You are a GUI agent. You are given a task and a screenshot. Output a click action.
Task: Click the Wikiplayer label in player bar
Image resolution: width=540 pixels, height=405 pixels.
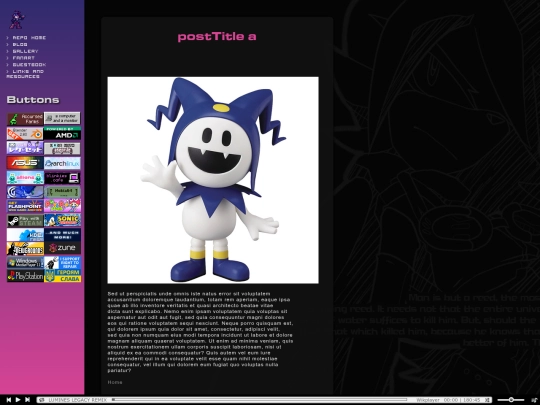pos(427,400)
